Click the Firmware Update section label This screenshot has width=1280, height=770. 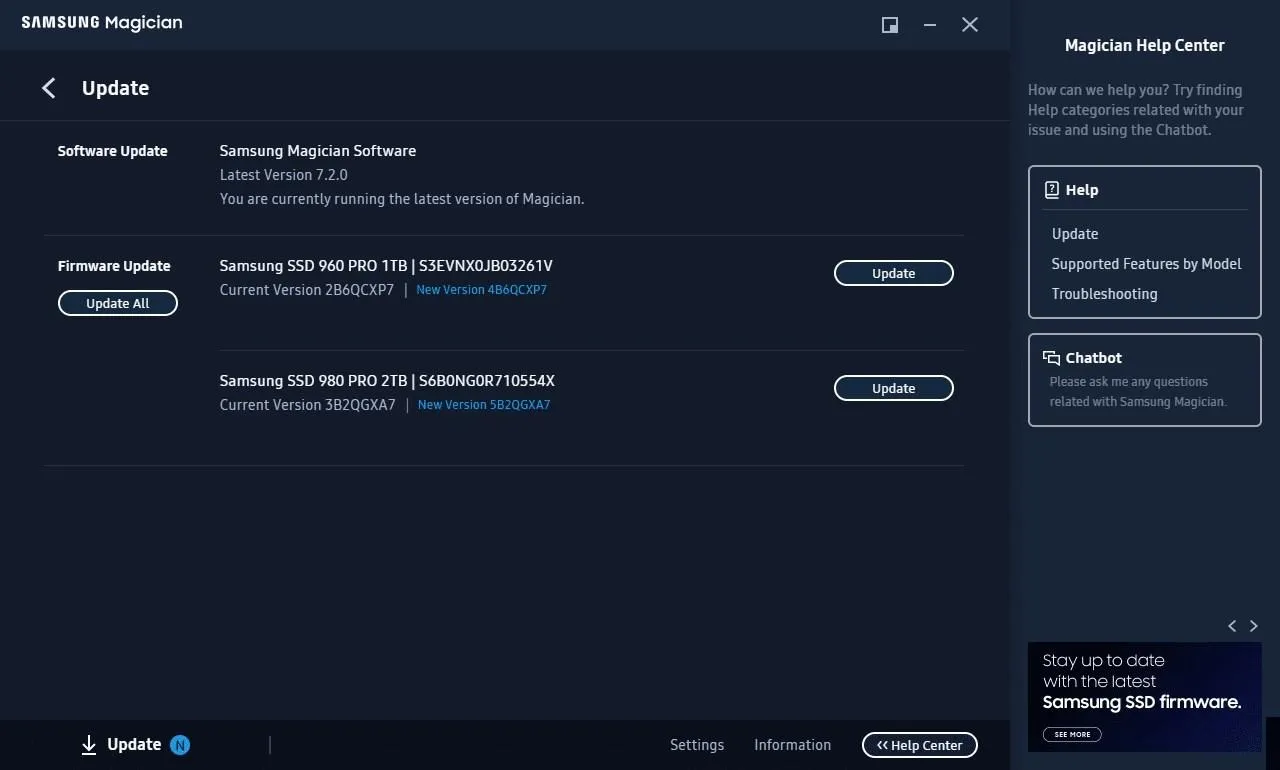click(114, 266)
